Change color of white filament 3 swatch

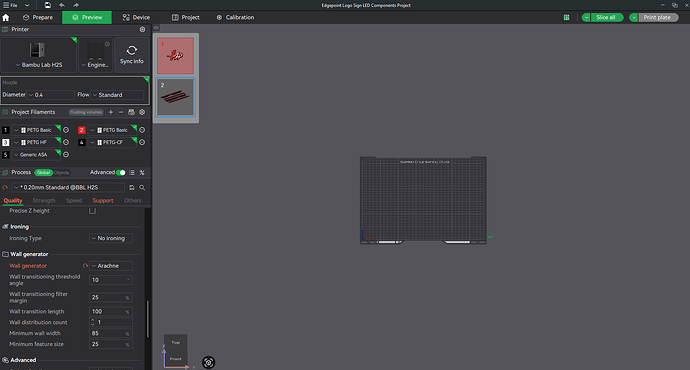[x=5, y=143]
